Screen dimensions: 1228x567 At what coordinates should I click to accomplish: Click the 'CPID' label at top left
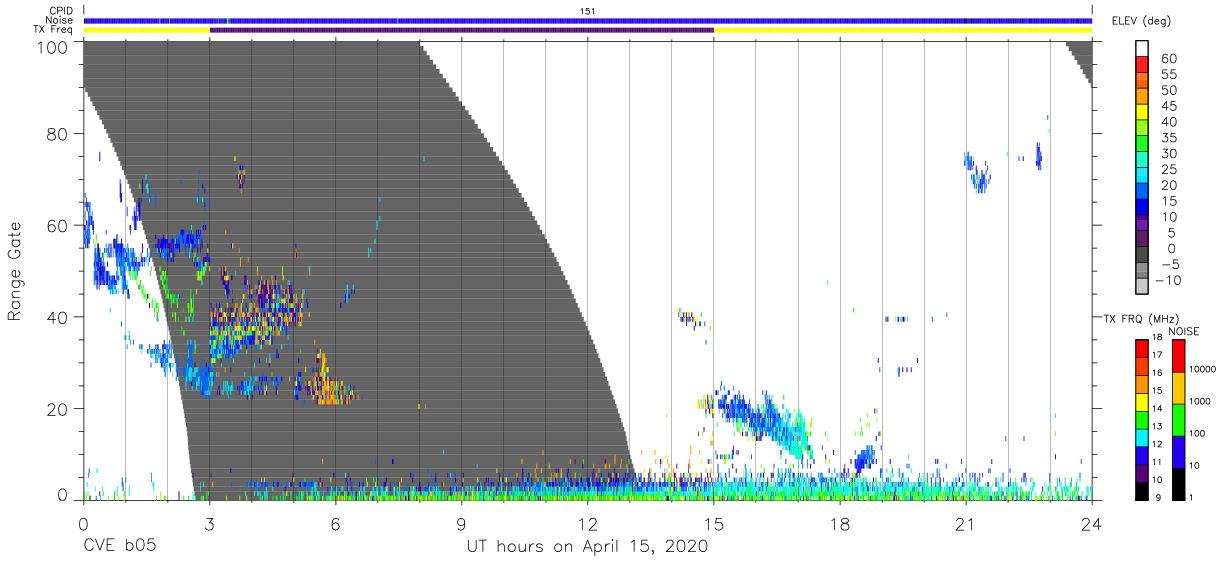coord(60,11)
